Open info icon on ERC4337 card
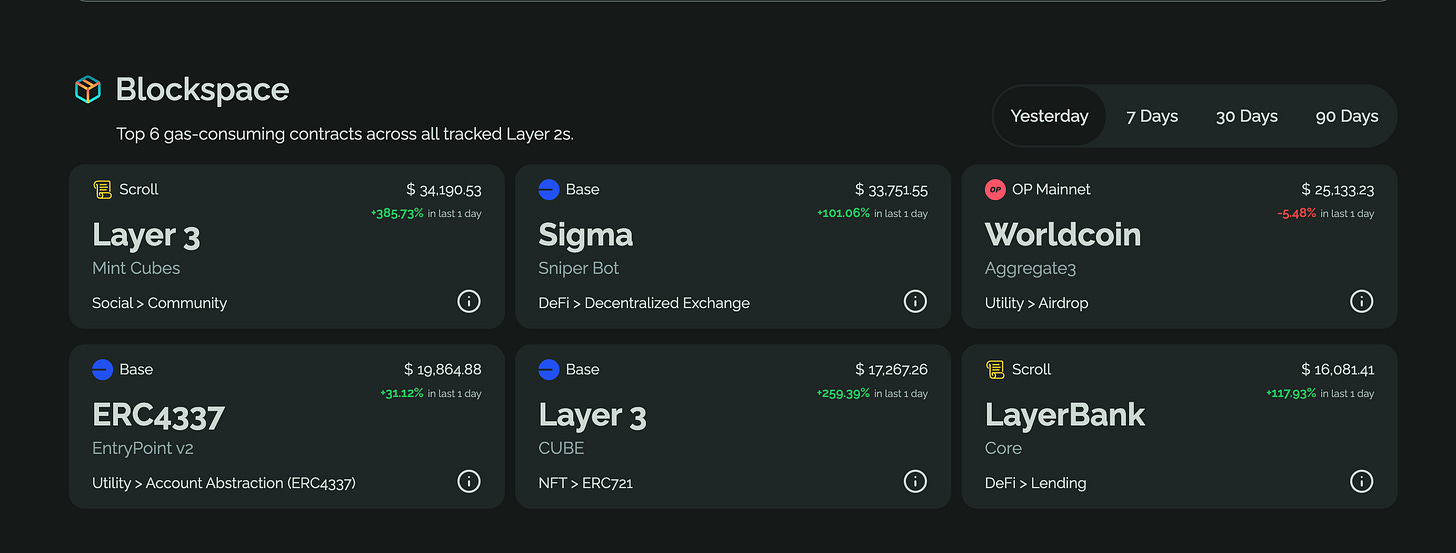1456x553 pixels. (x=469, y=481)
